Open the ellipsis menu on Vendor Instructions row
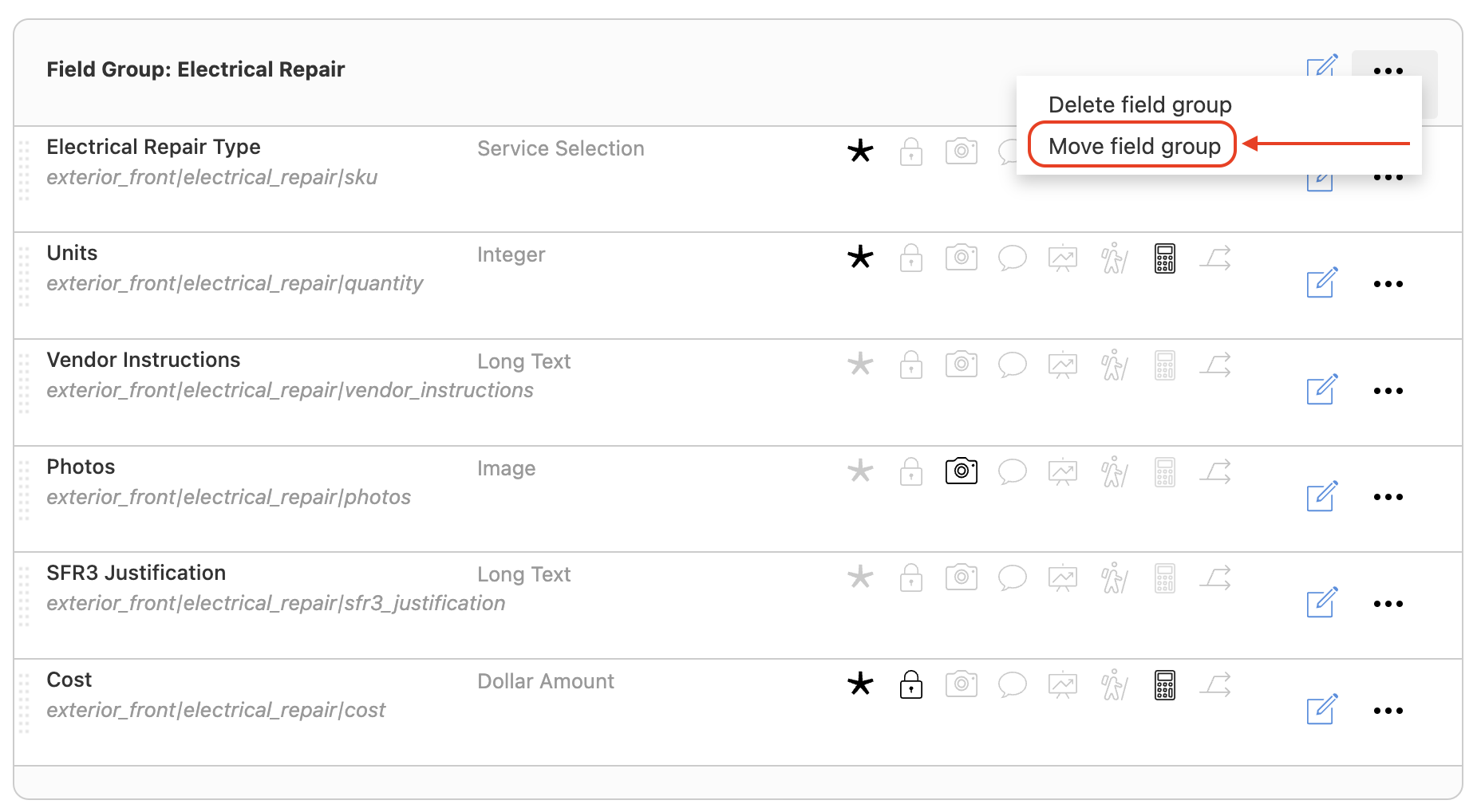1481x812 pixels. [x=1388, y=391]
